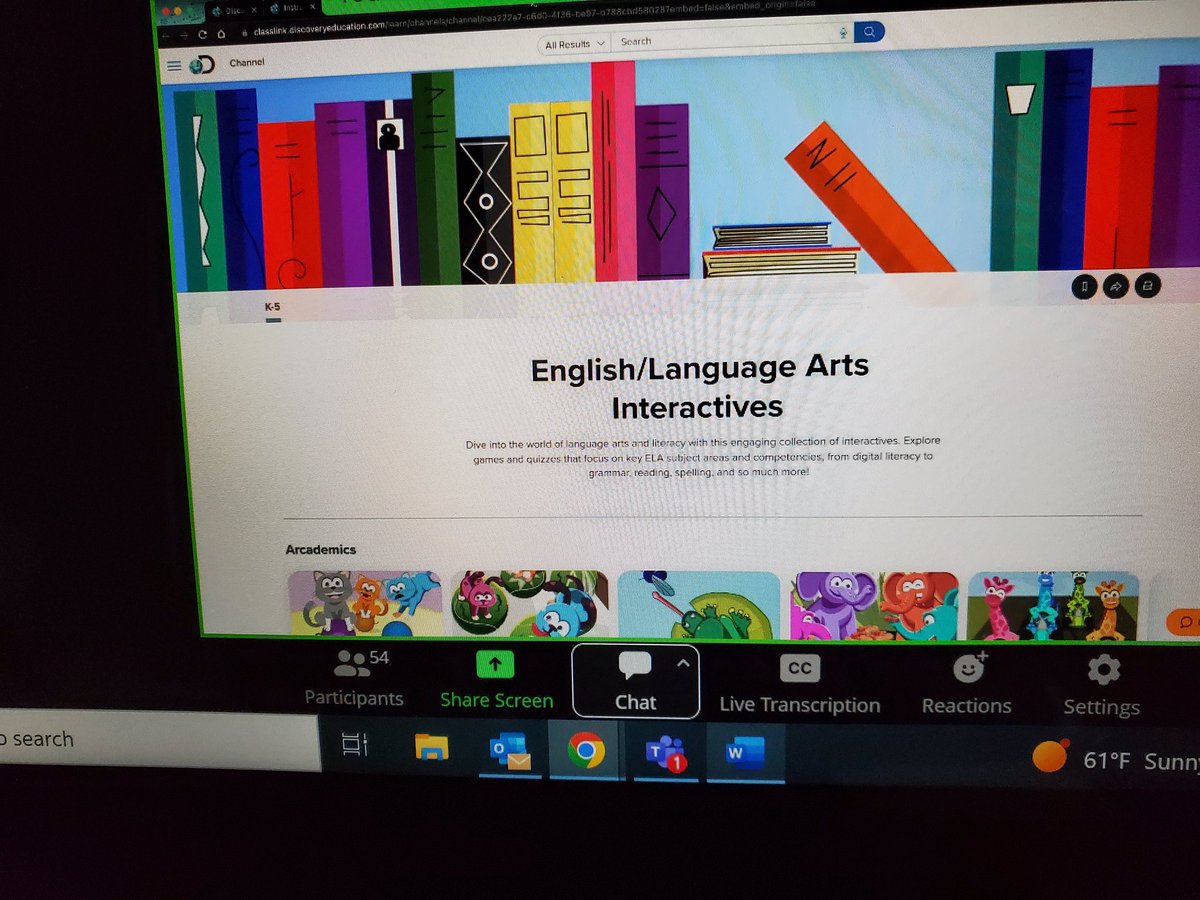Click the microphone icon in search box
This screenshot has height=900, width=1200.
pyautogui.click(x=843, y=34)
